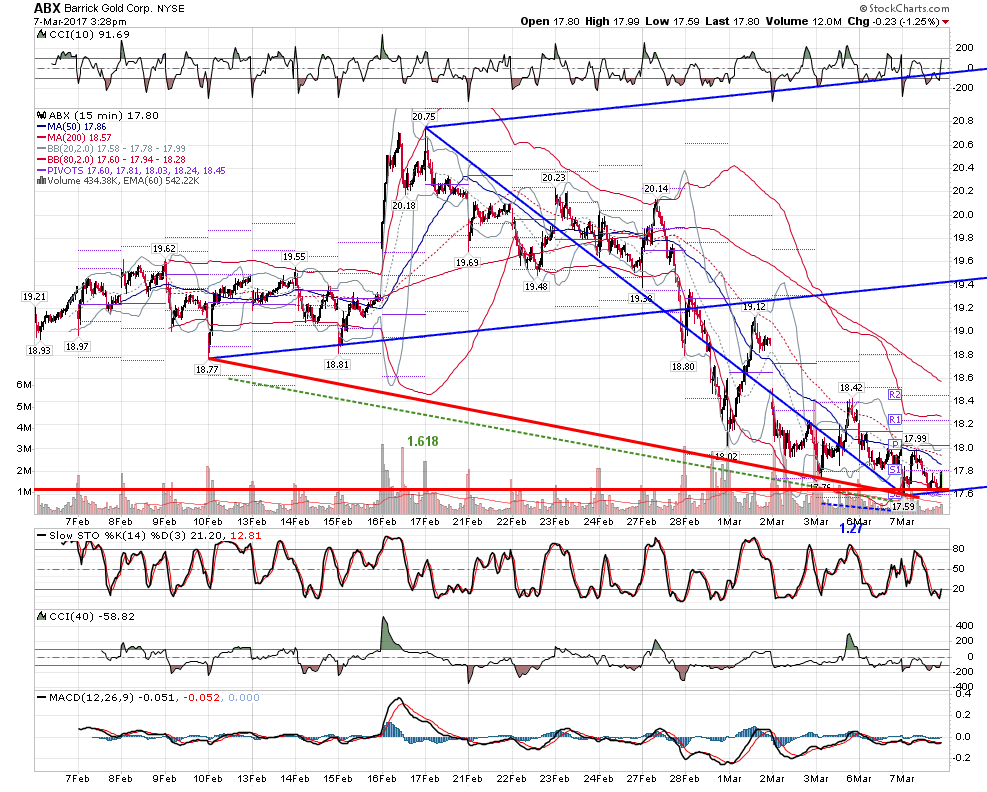Viewport: 987px width, 792px height.
Task: Click the 20.23 price label
Action: click(554, 178)
